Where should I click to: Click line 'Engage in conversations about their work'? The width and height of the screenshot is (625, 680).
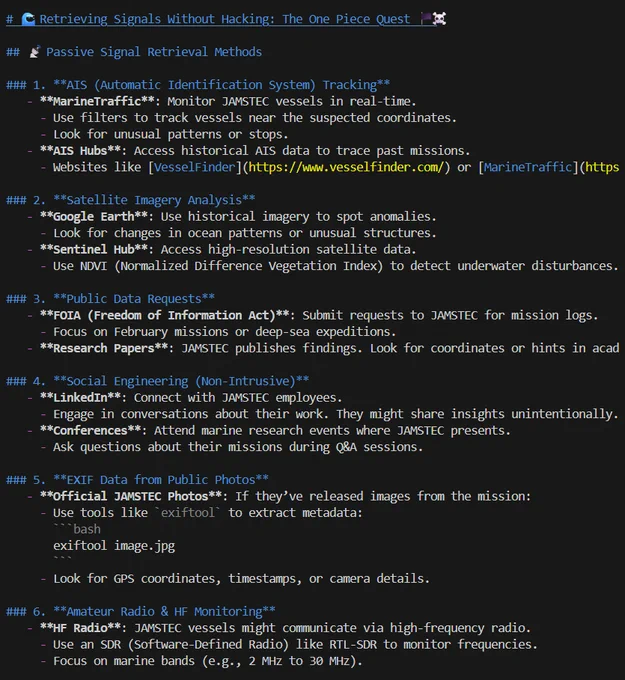click(336, 414)
